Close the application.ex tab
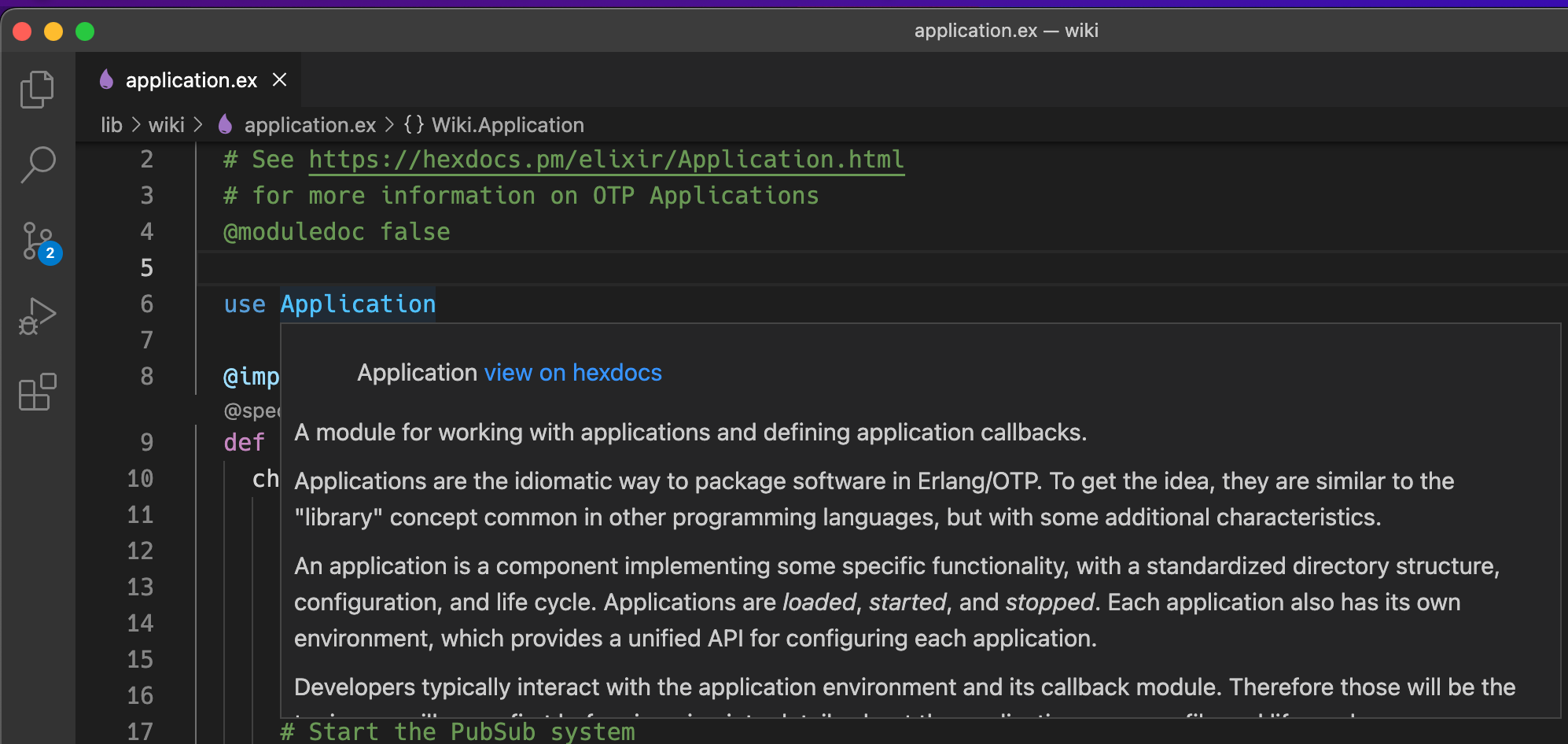 click(280, 79)
